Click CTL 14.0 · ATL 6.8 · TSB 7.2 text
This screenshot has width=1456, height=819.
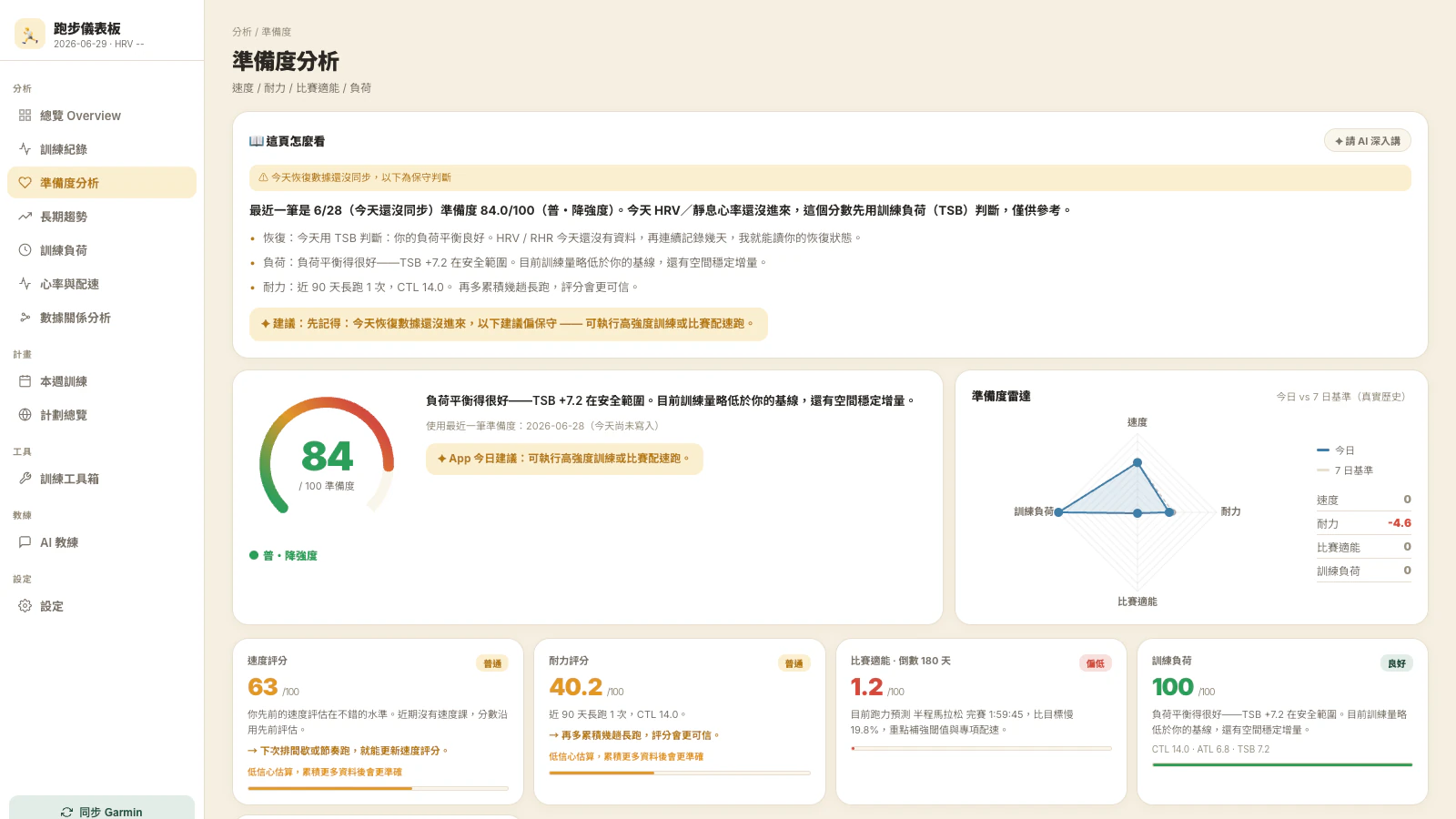point(1210,750)
